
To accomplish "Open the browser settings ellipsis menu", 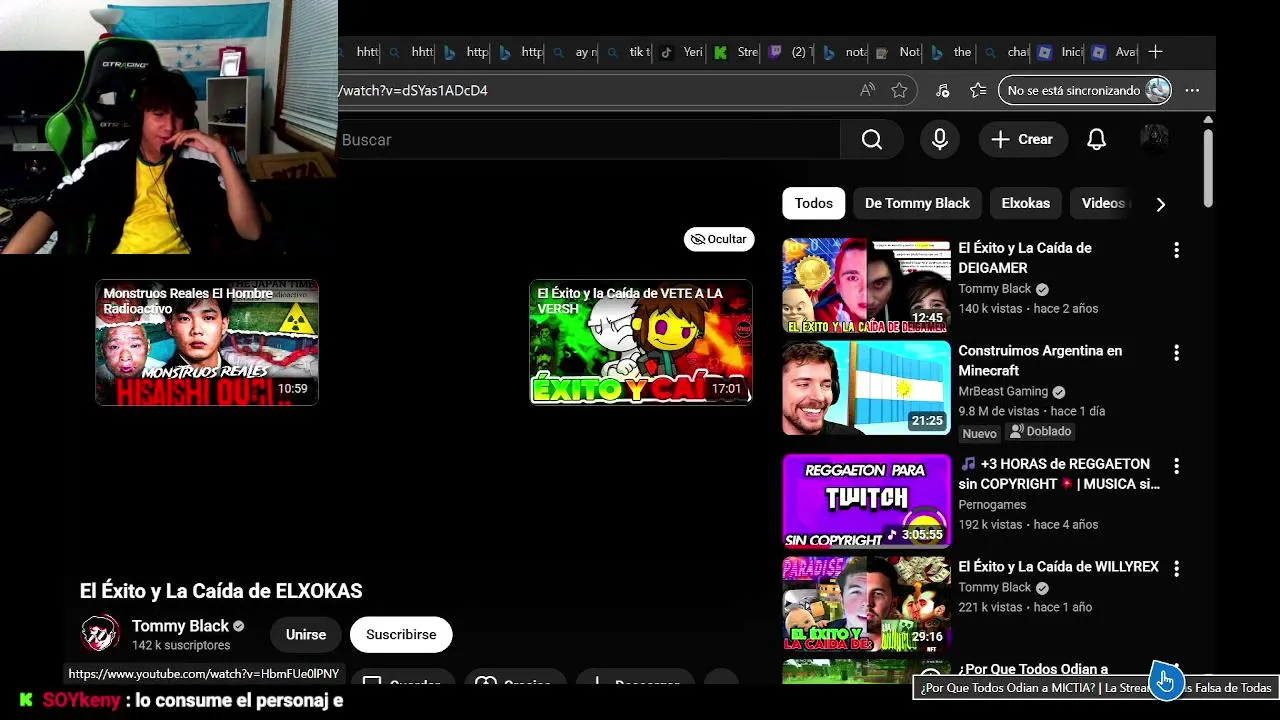I will pyautogui.click(x=1192, y=90).
